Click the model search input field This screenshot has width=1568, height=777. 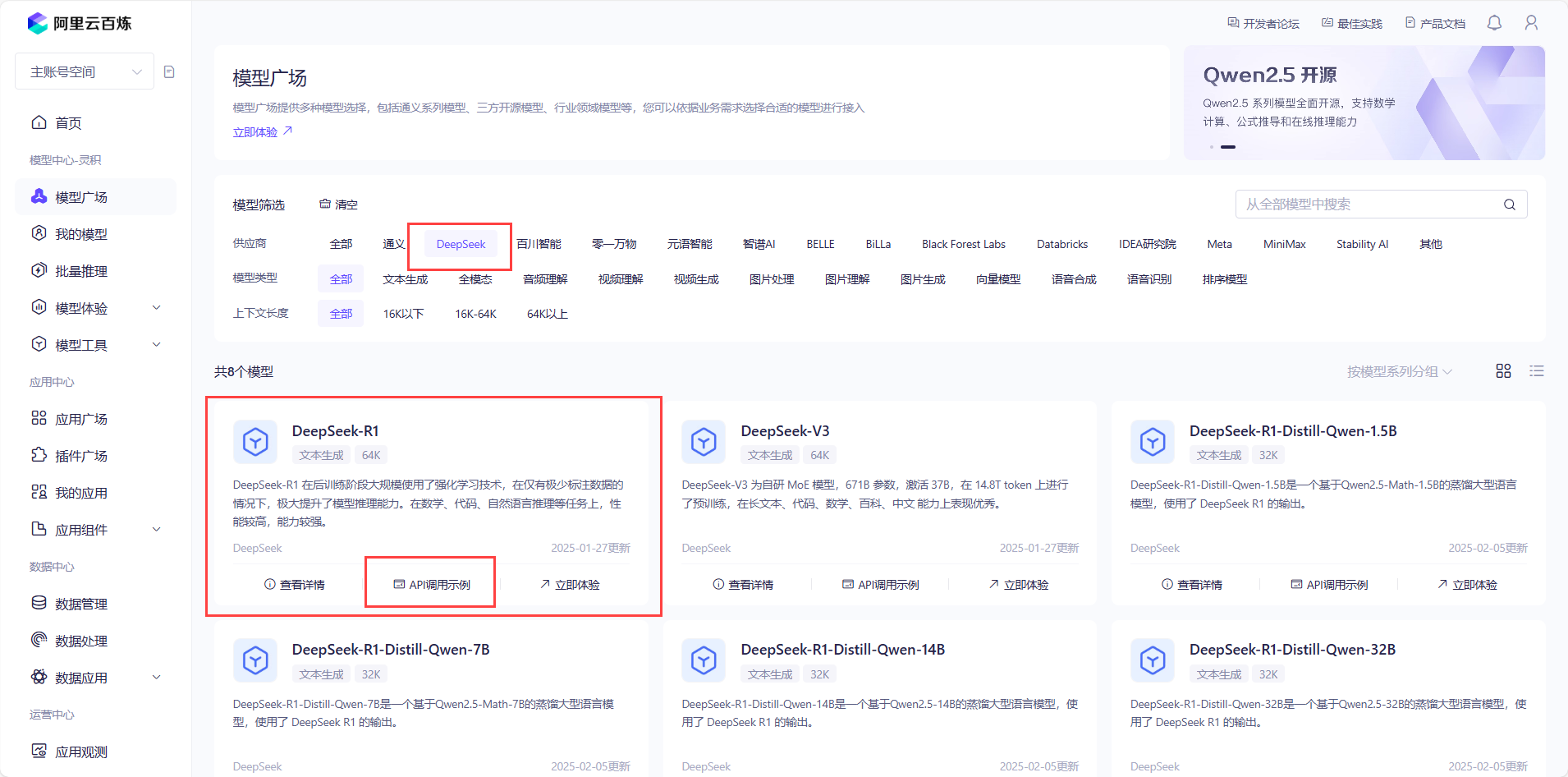[1381, 205]
